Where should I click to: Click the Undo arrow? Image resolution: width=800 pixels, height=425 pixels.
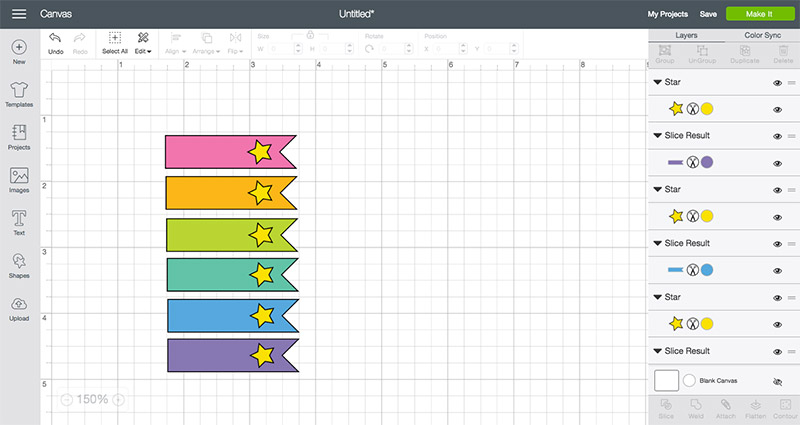[55, 38]
